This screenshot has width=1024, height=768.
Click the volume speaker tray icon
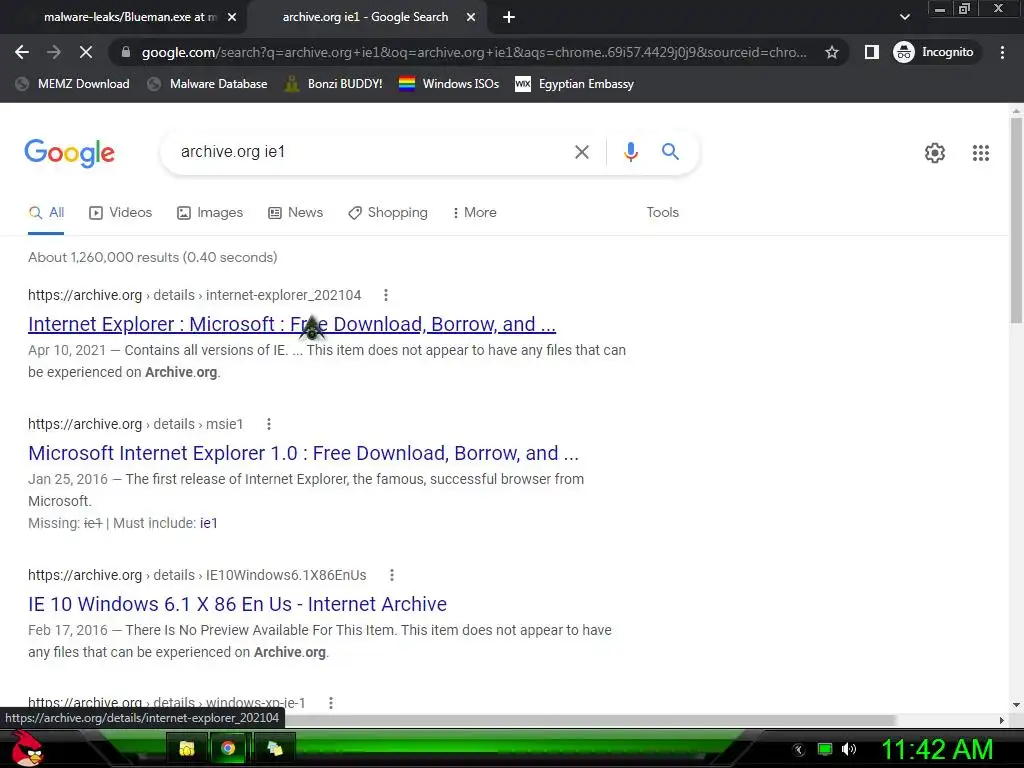pos(848,749)
